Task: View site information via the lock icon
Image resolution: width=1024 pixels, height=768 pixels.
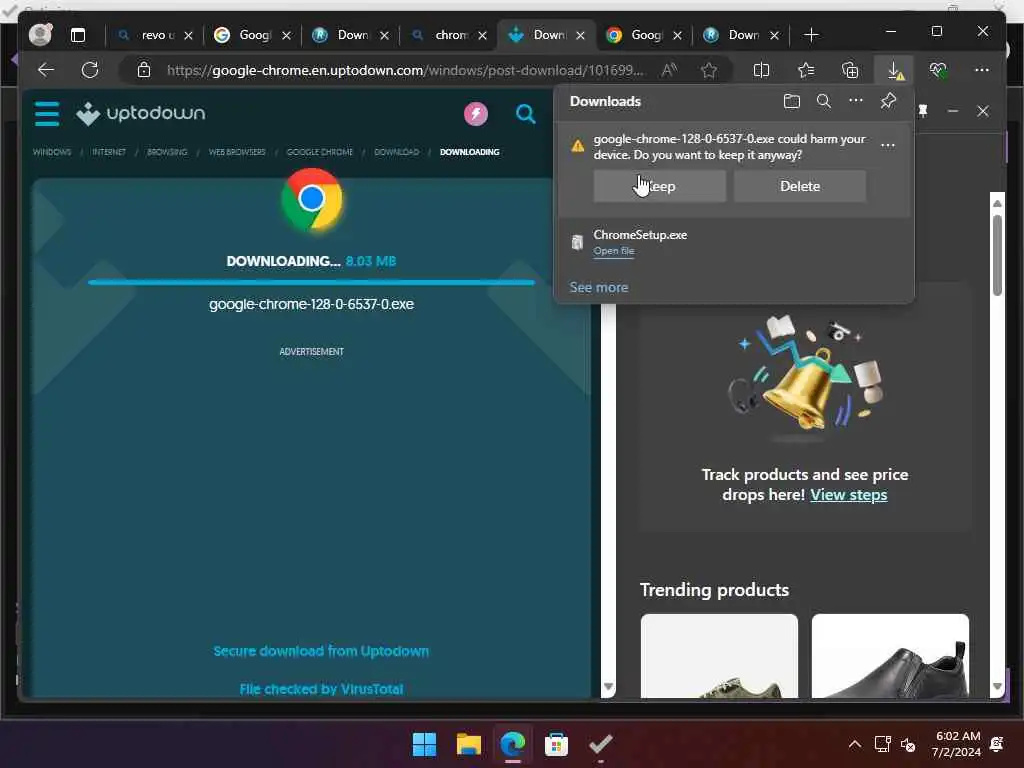Action: pyautogui.click(x=144, y=70)
